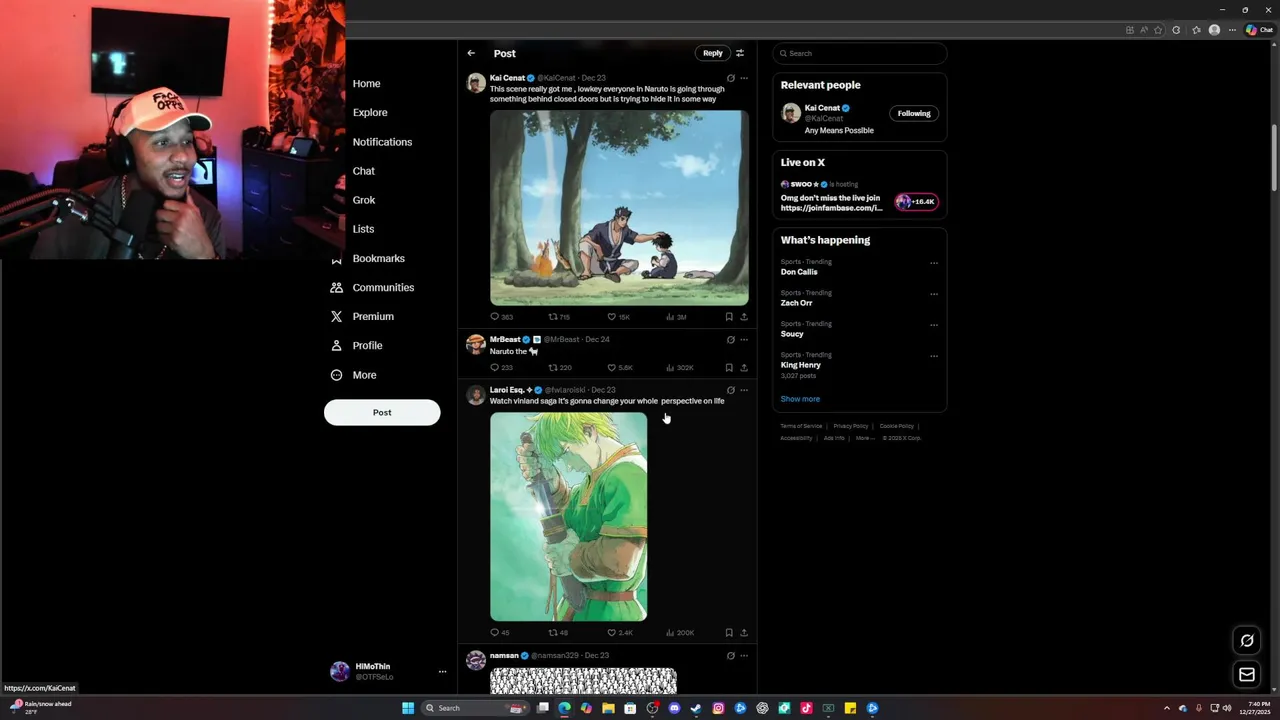Viewport: 1280px width, 720px height.
Task: Open account menu dots next to HiMoThin
Action: point(442,672)
